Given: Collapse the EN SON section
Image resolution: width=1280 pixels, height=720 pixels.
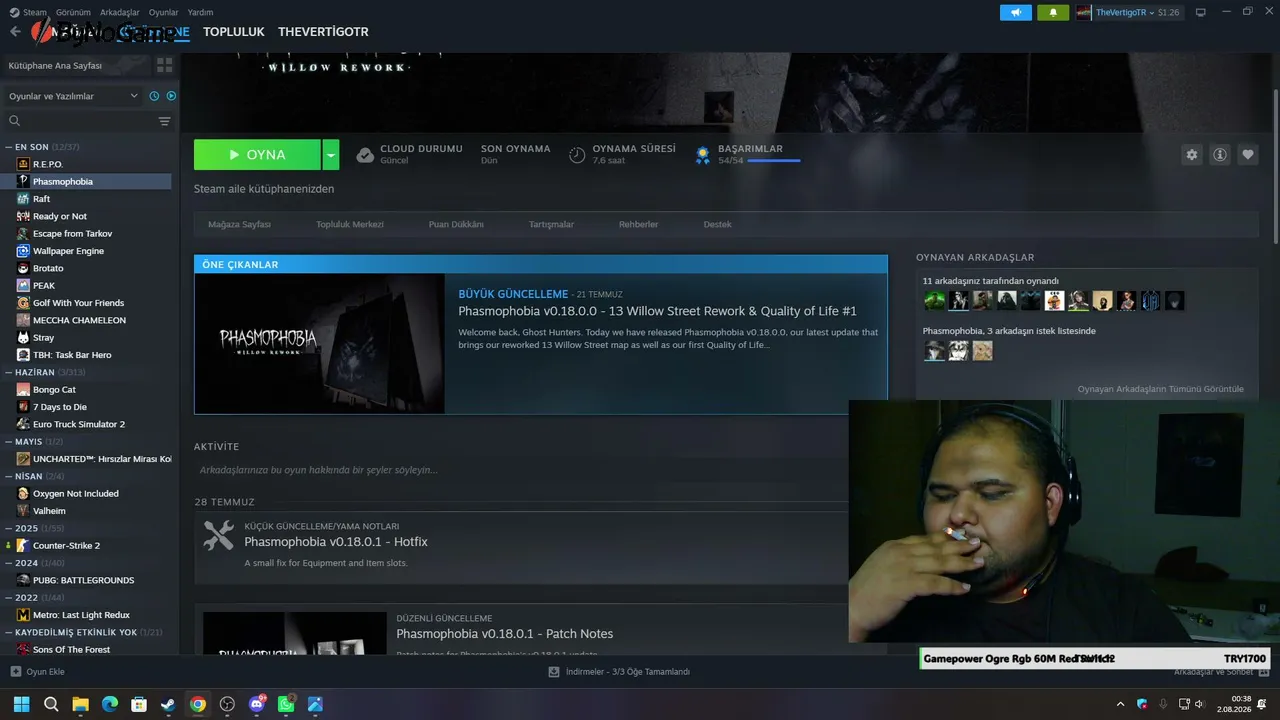Looking at the screenshot, I should (x=9, y=147).
